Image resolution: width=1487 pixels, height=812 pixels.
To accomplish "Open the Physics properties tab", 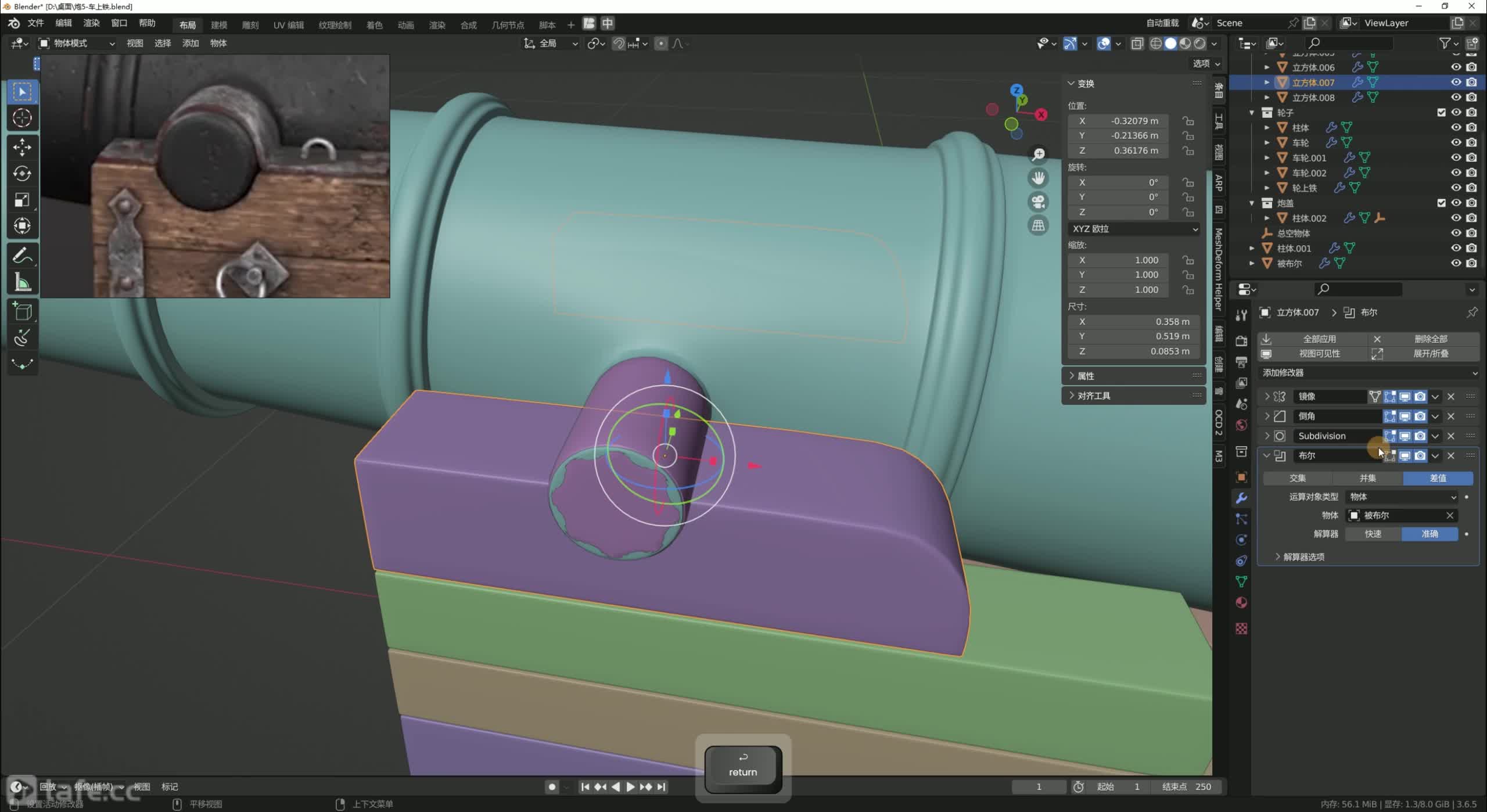I will [1241, 540].
